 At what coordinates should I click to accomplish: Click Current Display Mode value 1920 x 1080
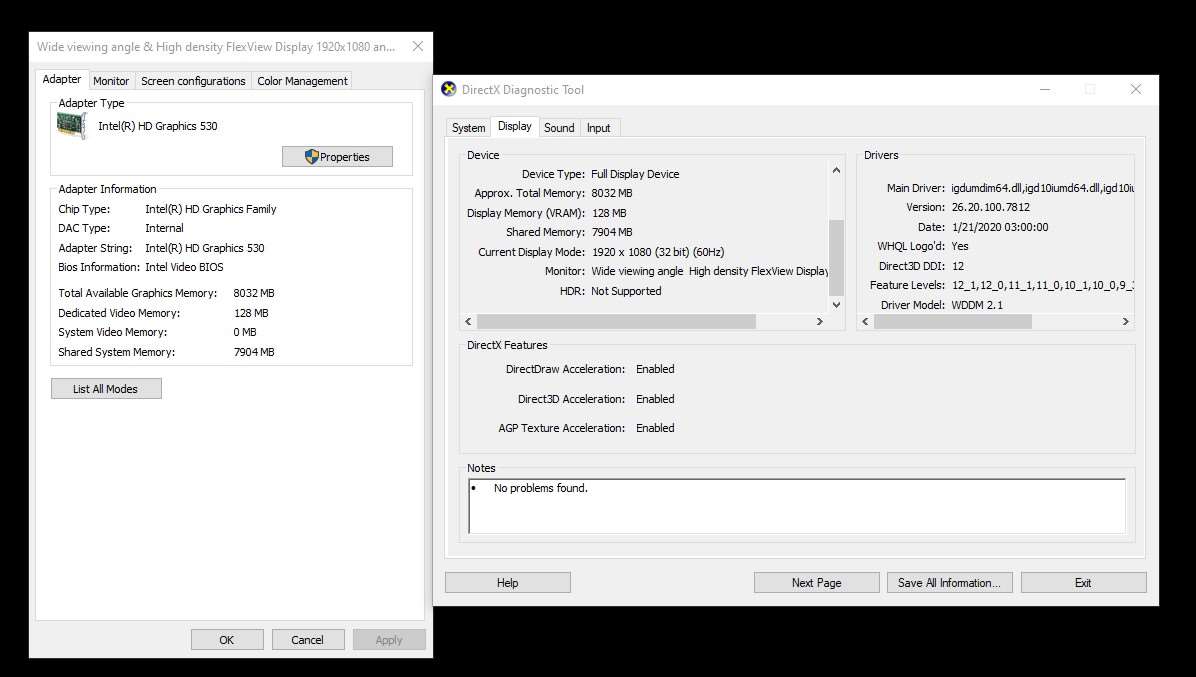(657, 252)
